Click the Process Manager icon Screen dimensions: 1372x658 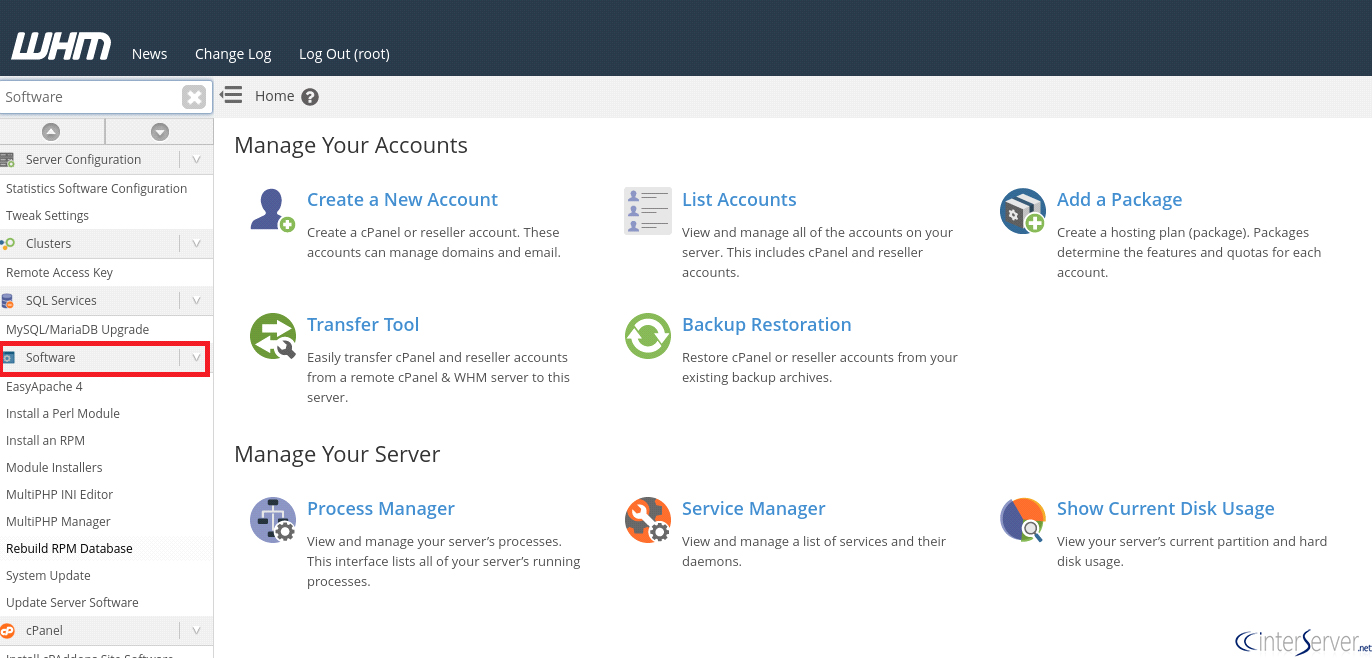pyautogui.click(x=272, y=520)
